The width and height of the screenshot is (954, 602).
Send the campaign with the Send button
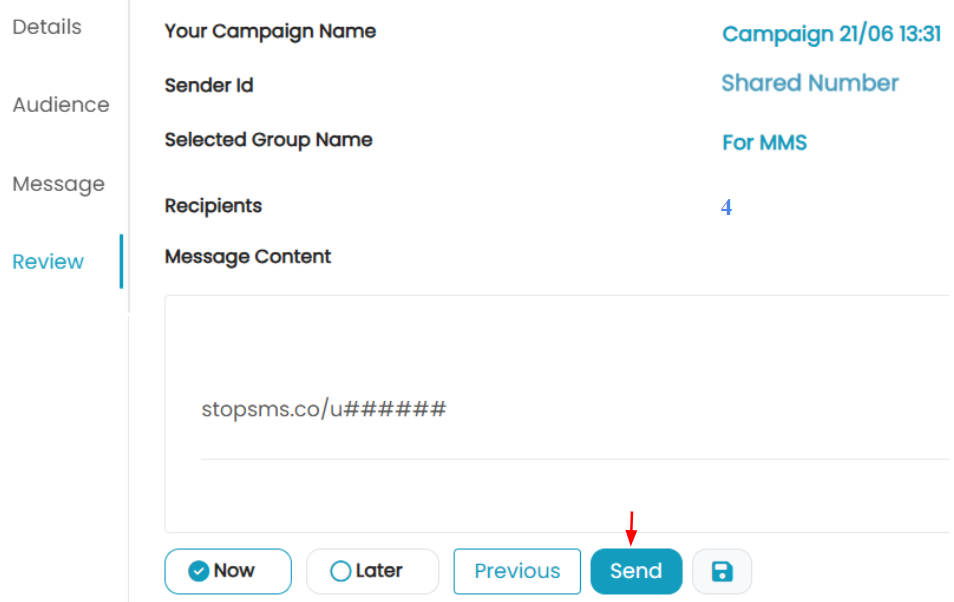(x=636, y=571)
